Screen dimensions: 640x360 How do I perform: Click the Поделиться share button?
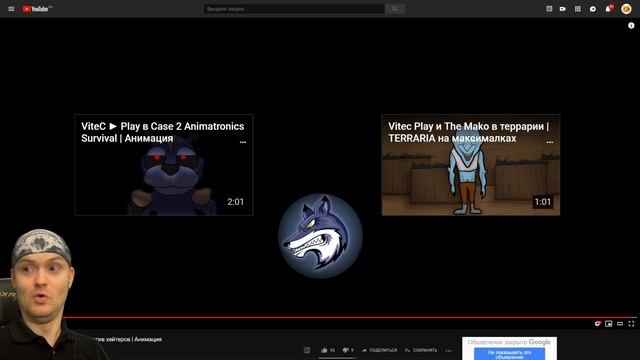379,350
